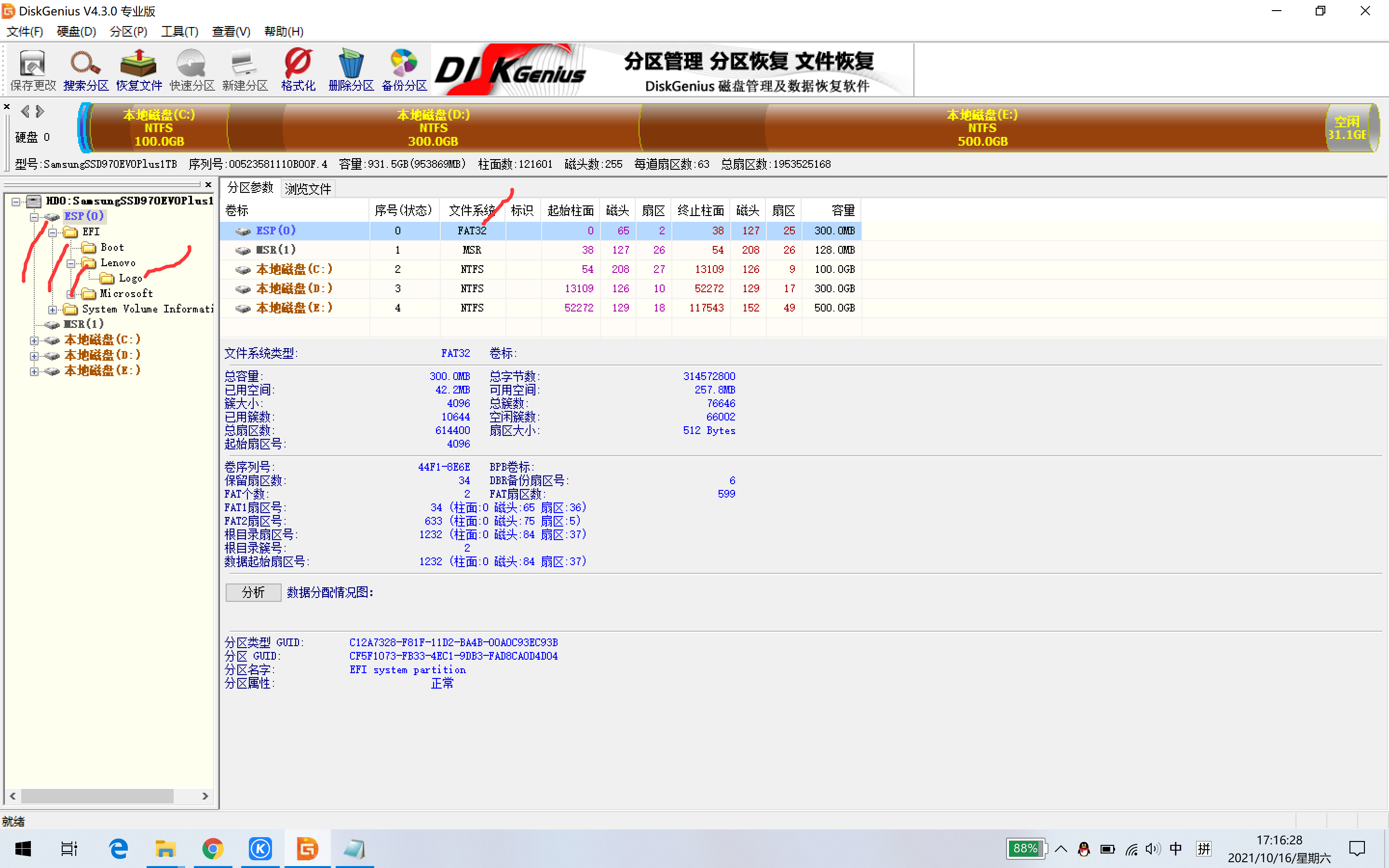Collapse the ESP(0) tree node
Viewport: 1389px width, 868px height.
[x=34, y=217]
